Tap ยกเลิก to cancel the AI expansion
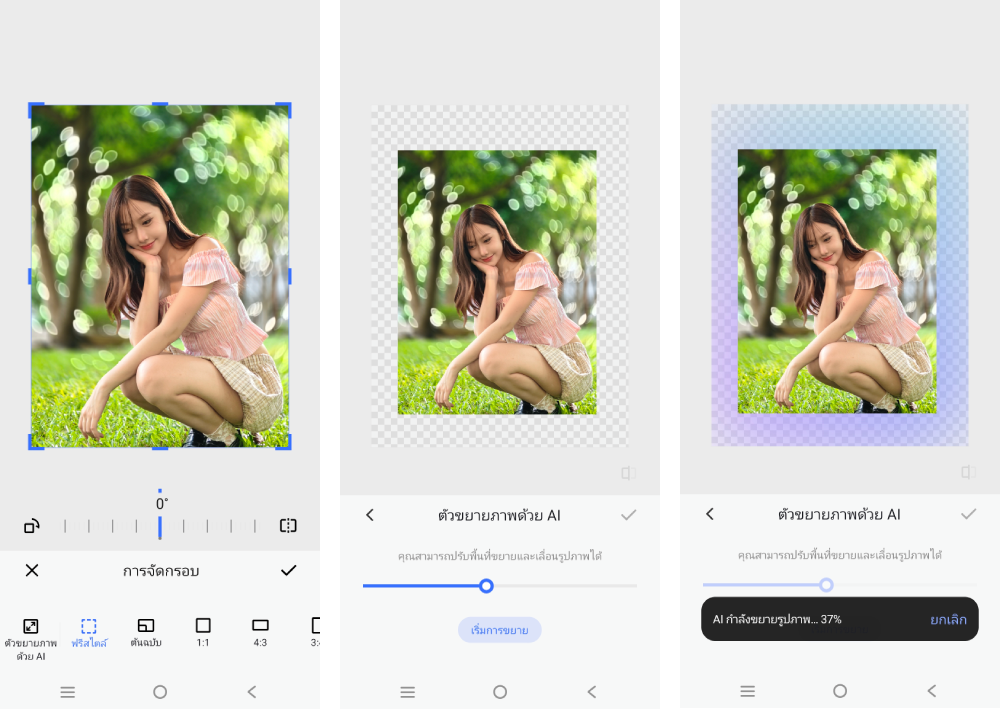 click(x=948, y=619)
